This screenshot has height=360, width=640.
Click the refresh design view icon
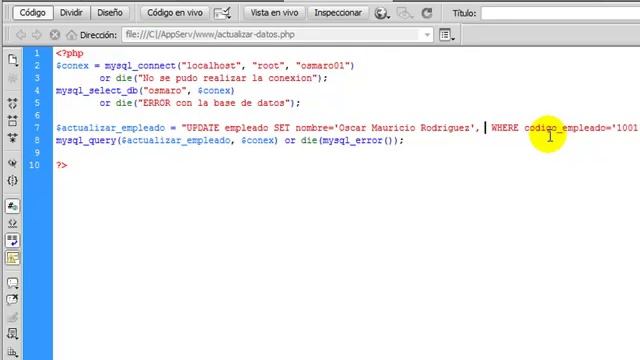point(427,13)
